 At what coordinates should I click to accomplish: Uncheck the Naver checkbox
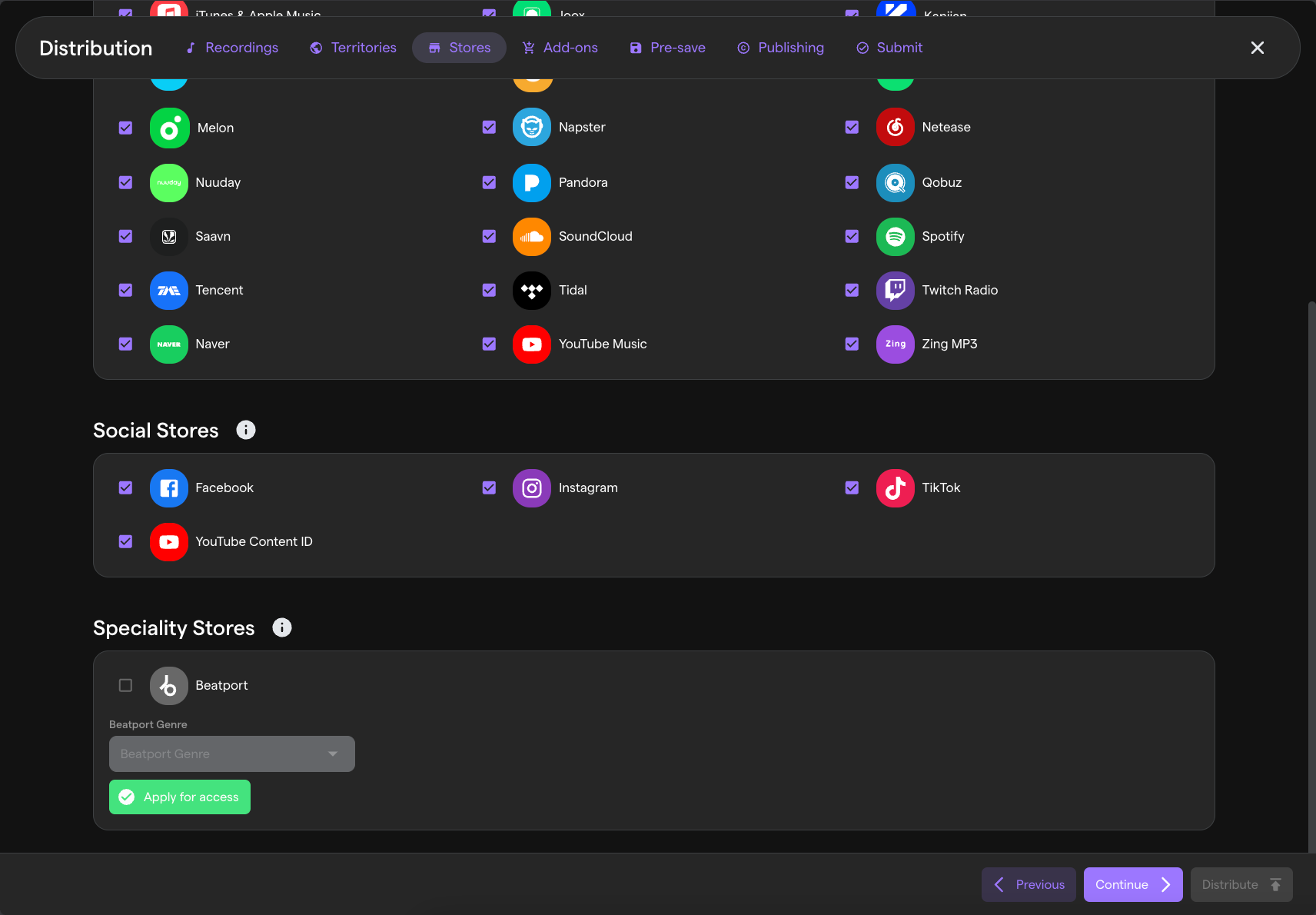tap(126, 344)
